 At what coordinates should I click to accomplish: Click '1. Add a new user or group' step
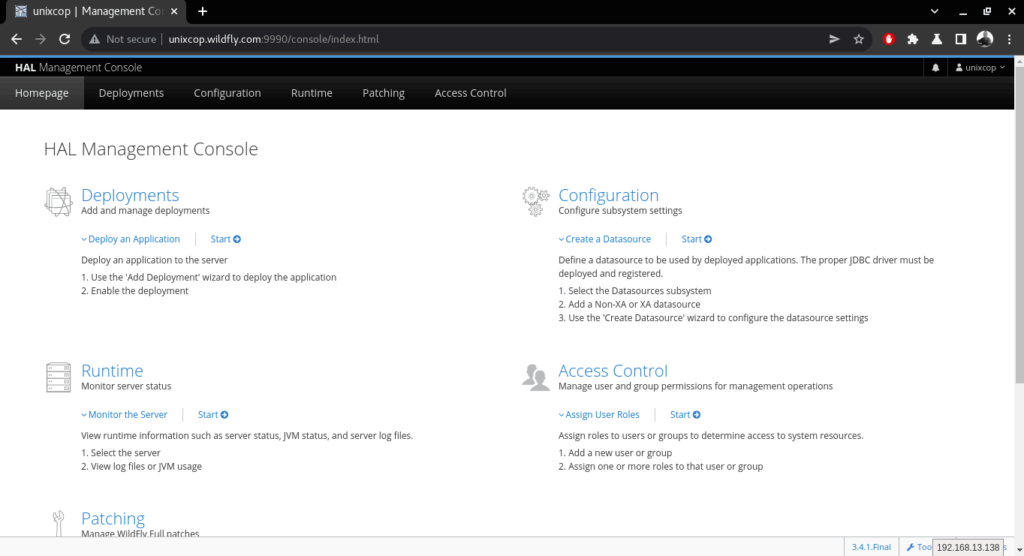click(615, 453)
